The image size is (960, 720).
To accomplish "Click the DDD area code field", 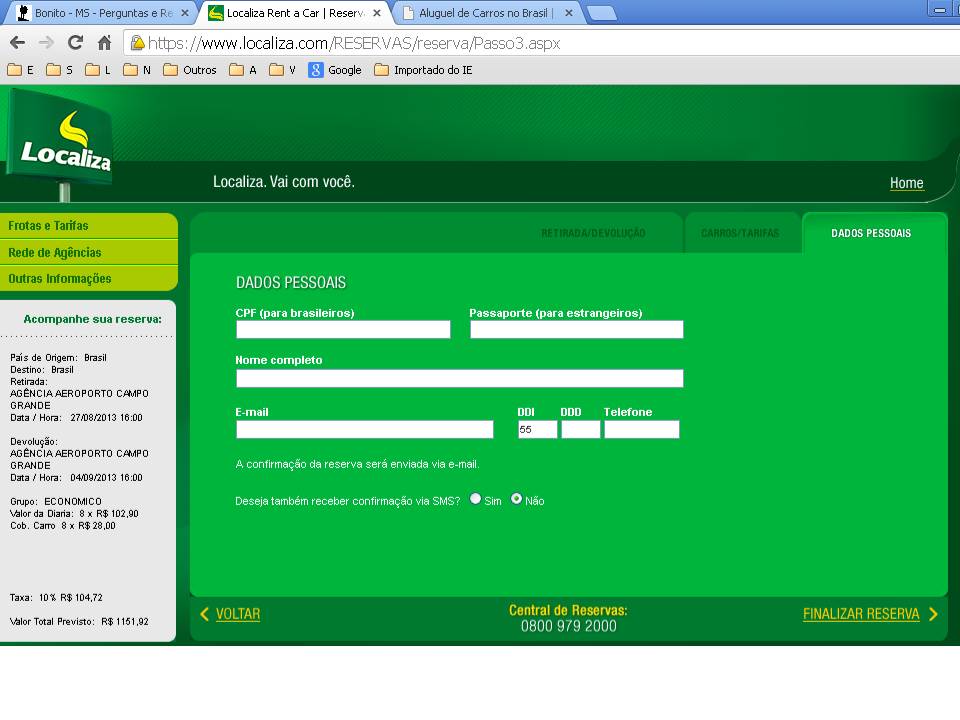I will coord(581,429).
